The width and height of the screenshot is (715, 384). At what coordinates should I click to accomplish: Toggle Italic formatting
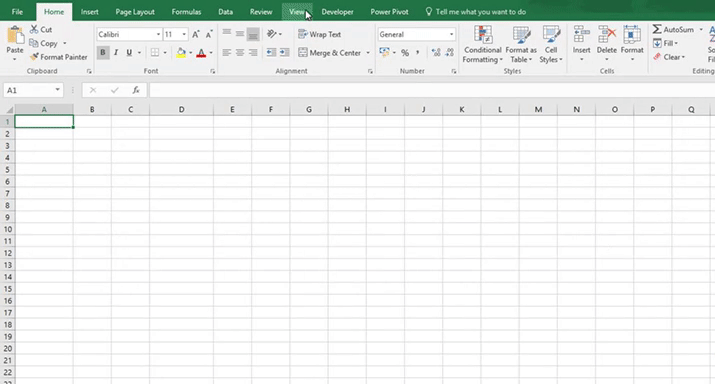coord(116,52)
